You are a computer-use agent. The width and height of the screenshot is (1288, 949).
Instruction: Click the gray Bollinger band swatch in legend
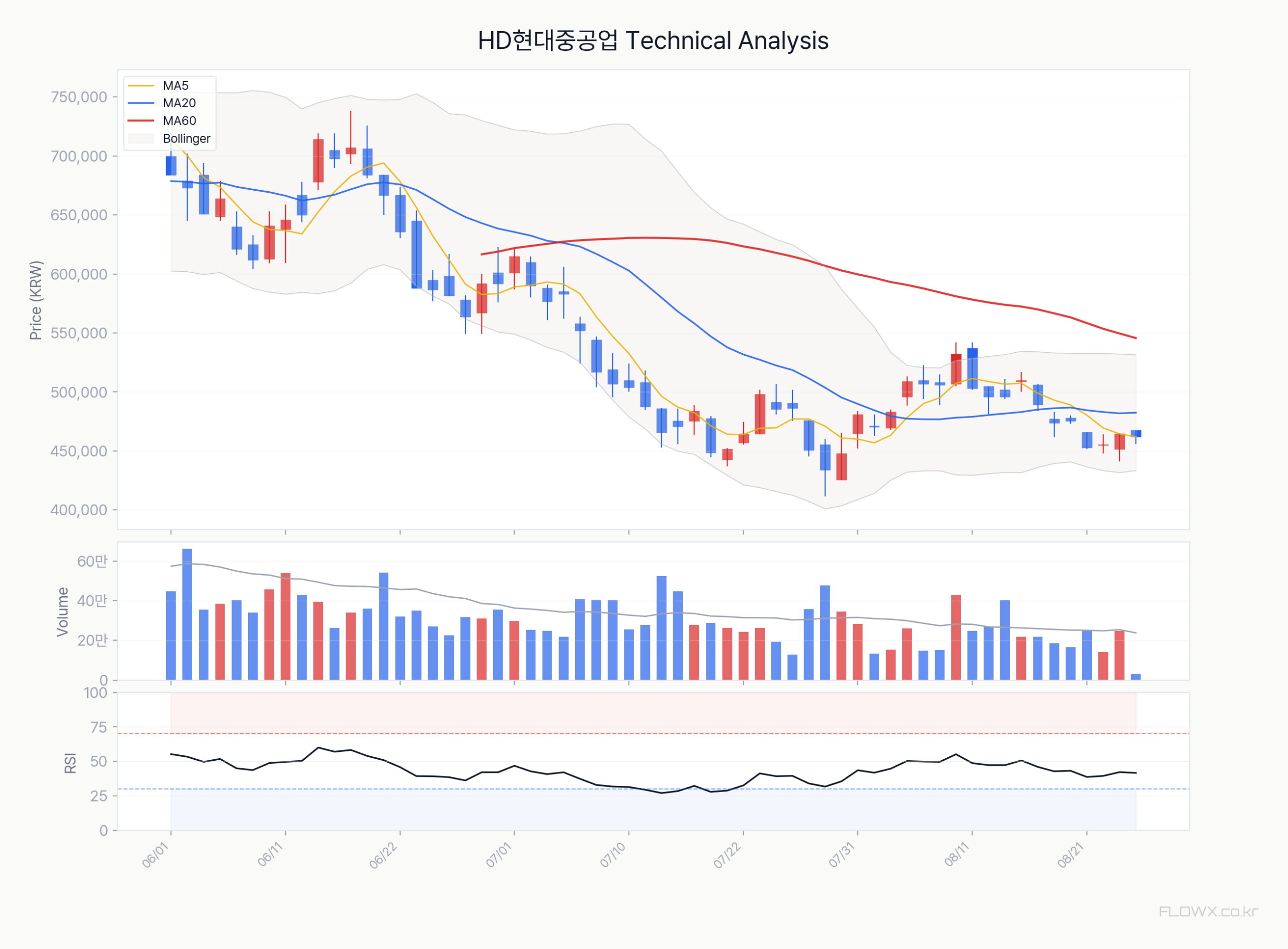[141, 138]
